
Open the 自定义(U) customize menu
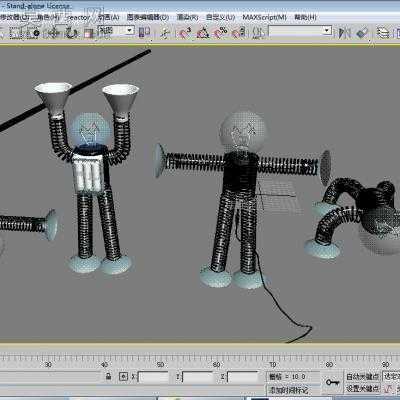pyautogui.click(x=220, y=17)
